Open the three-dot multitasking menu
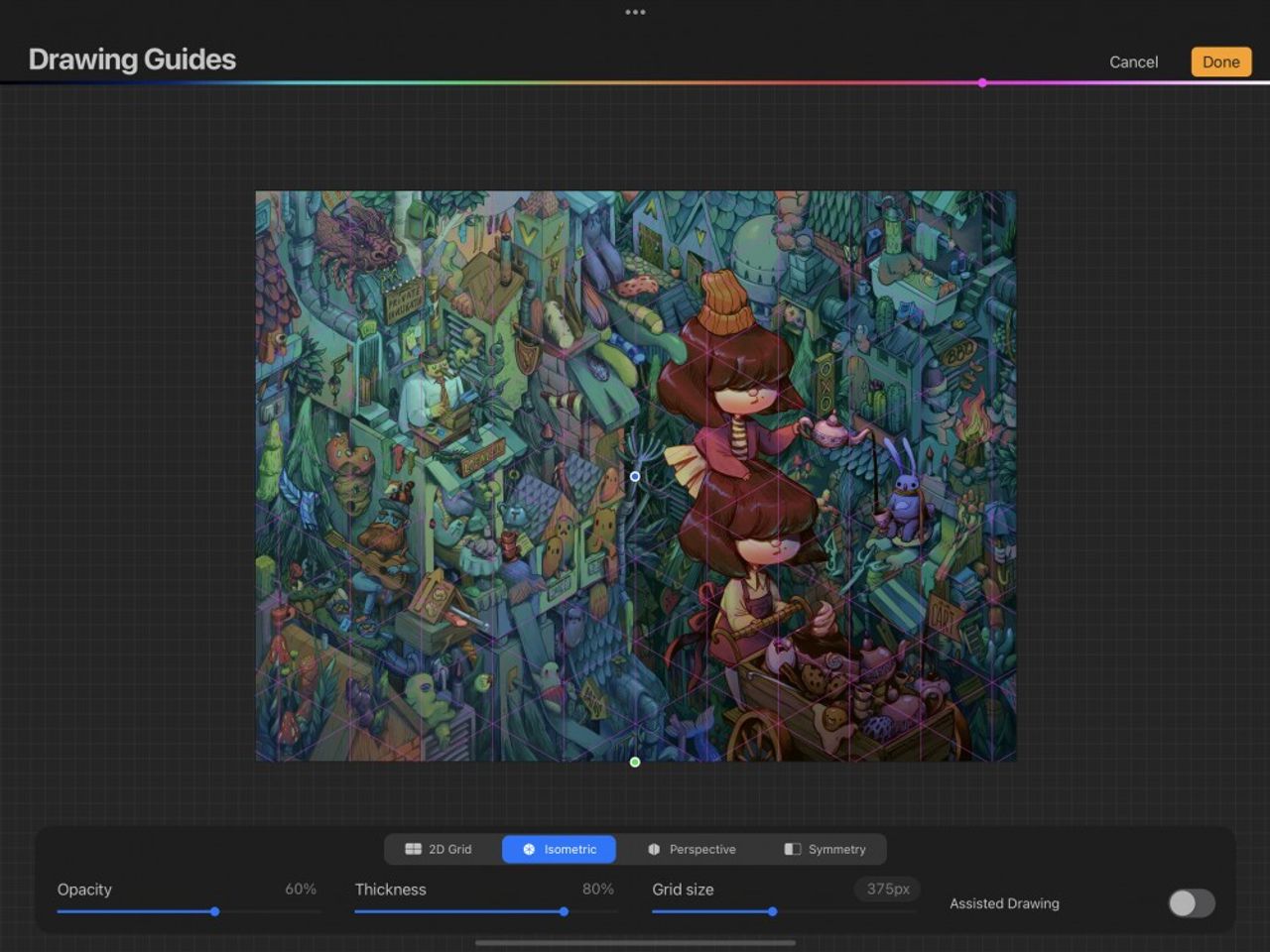Image resolution: width=1270 pixels, height=952 pixels. point(635,13)
